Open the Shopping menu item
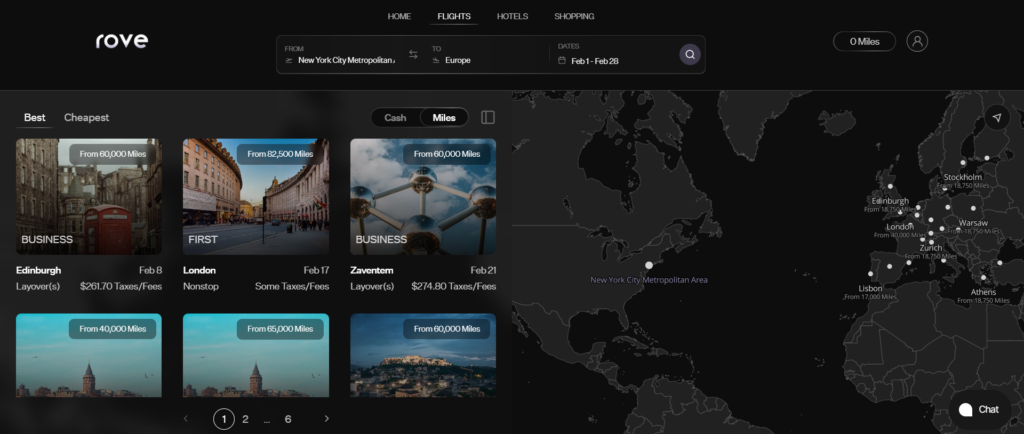1024x434 pixels. click(x=574, y=16)
